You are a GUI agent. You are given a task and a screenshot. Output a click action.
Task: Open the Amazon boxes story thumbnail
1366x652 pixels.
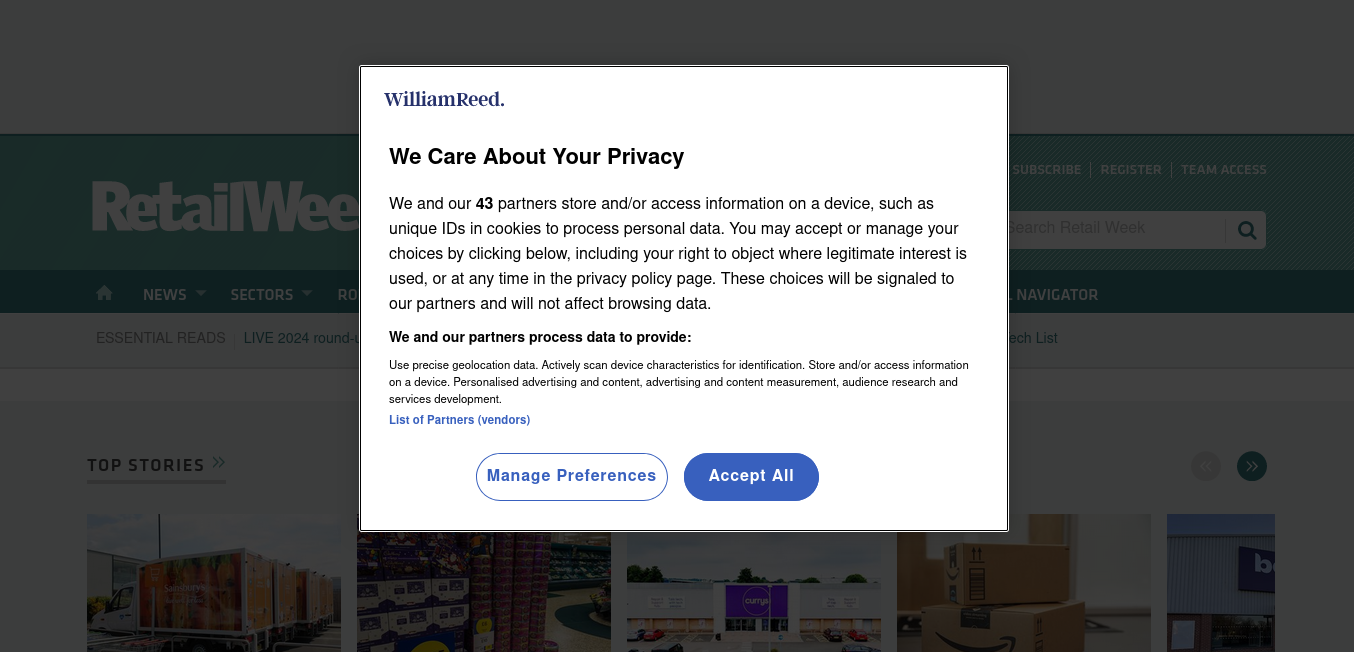pyautogui.click(x=1024, y=583)
